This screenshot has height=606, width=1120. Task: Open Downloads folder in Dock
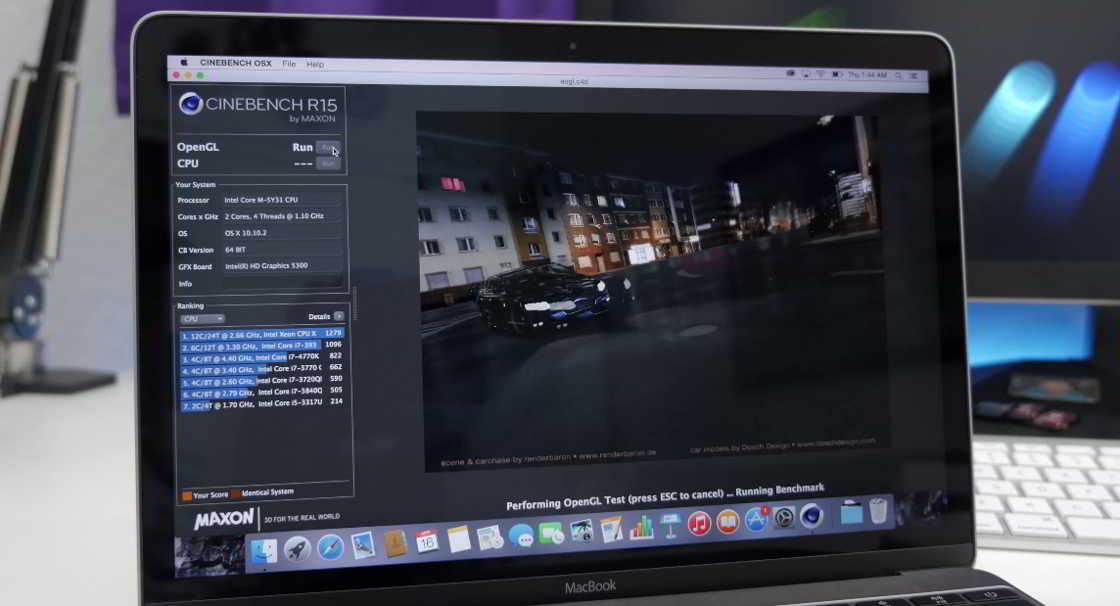(x=851, y=512)
